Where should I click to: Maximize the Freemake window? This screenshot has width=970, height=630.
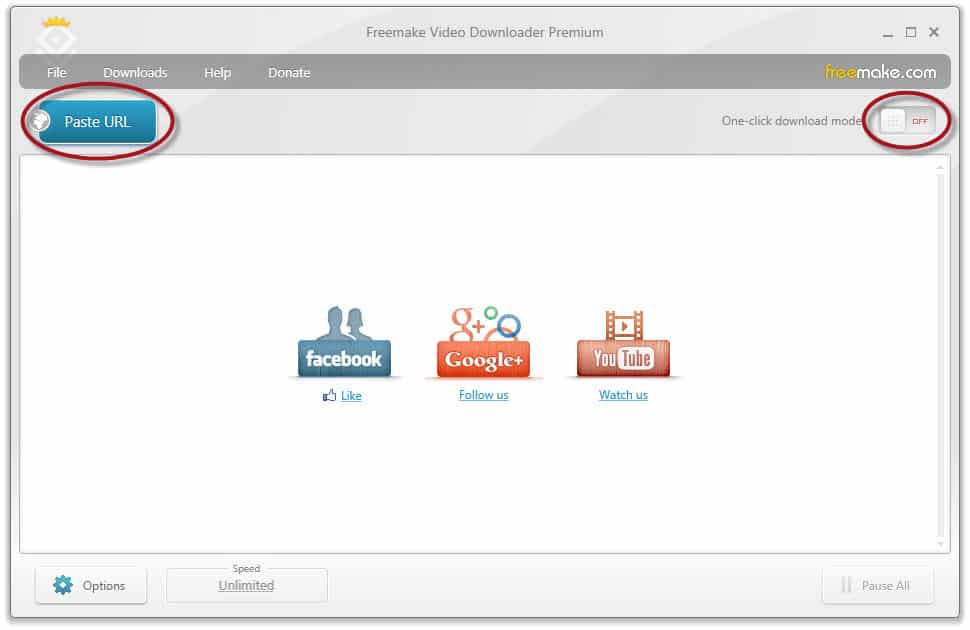click(911, 32)
